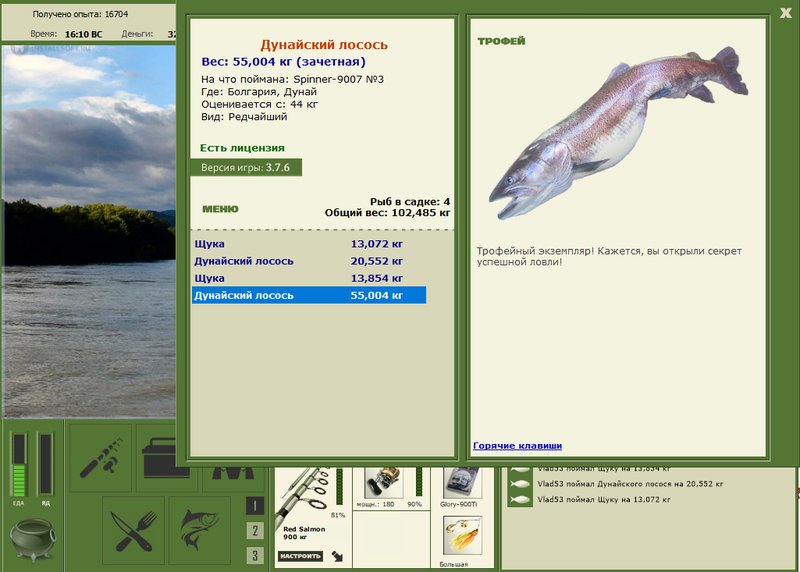Click the reel 90% wear value
The height and width of the screenshot is (572, 800).
(414, 504)
